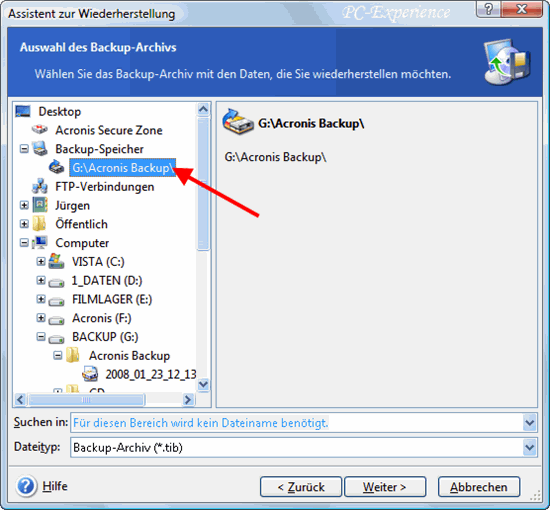The height and width of the screenshot is (510, 550).
Task: Click the Jürgen user folder icon
Action: [40, 205]
